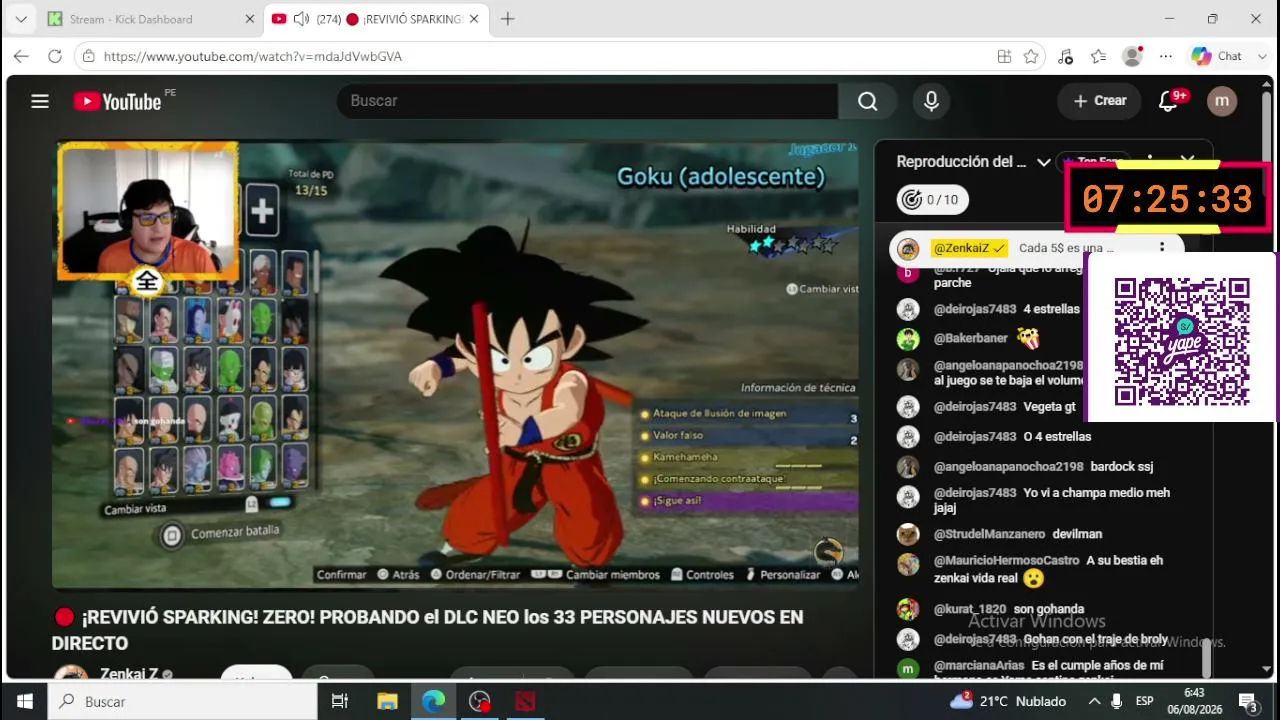Viewport: 1280px width, 720px height.
Task: Open the tab actions menu arrow
Action: pyautogui.click(x=21, y=19)
